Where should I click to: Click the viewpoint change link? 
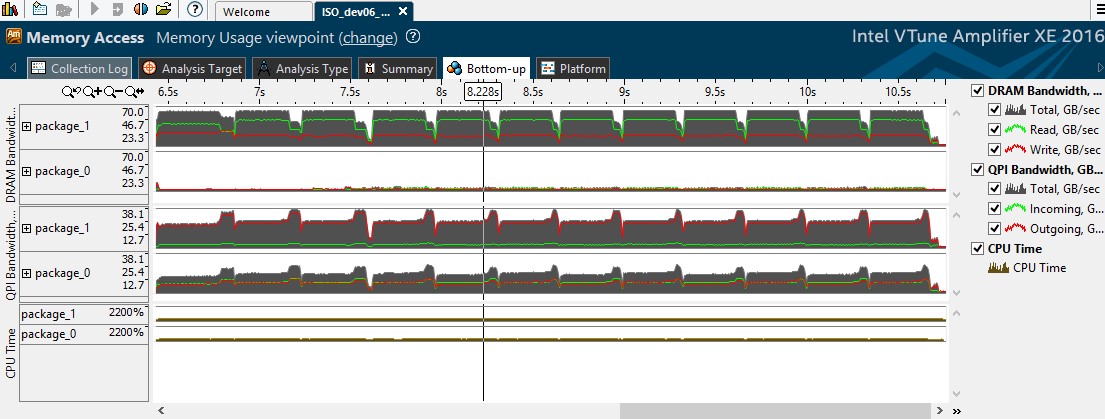pyautogui.click(x=368, y=38)
